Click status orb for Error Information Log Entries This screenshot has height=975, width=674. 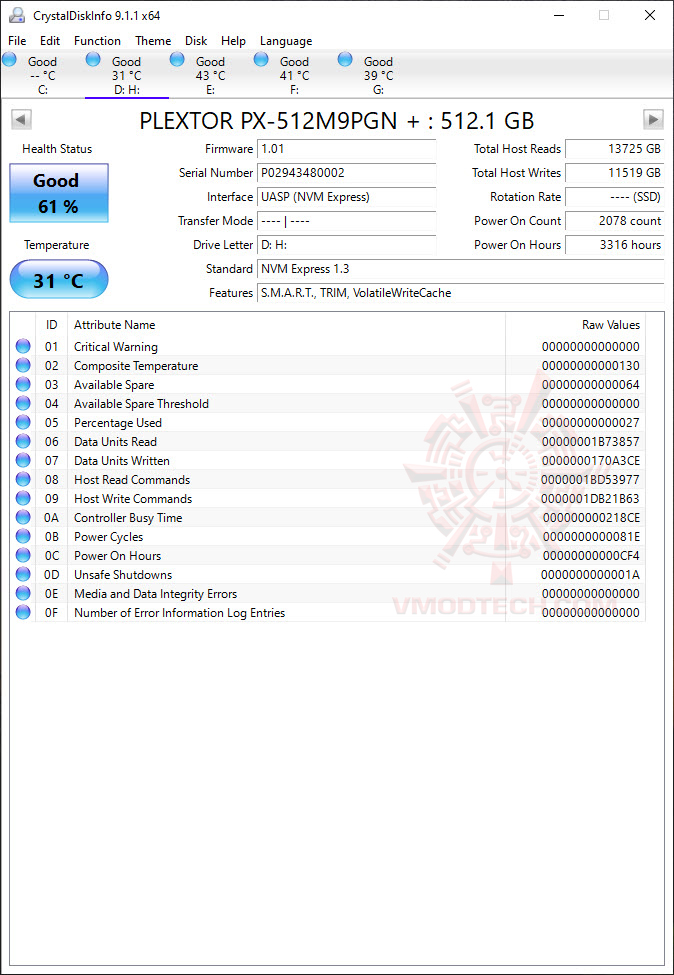click(x=23, y=612)
